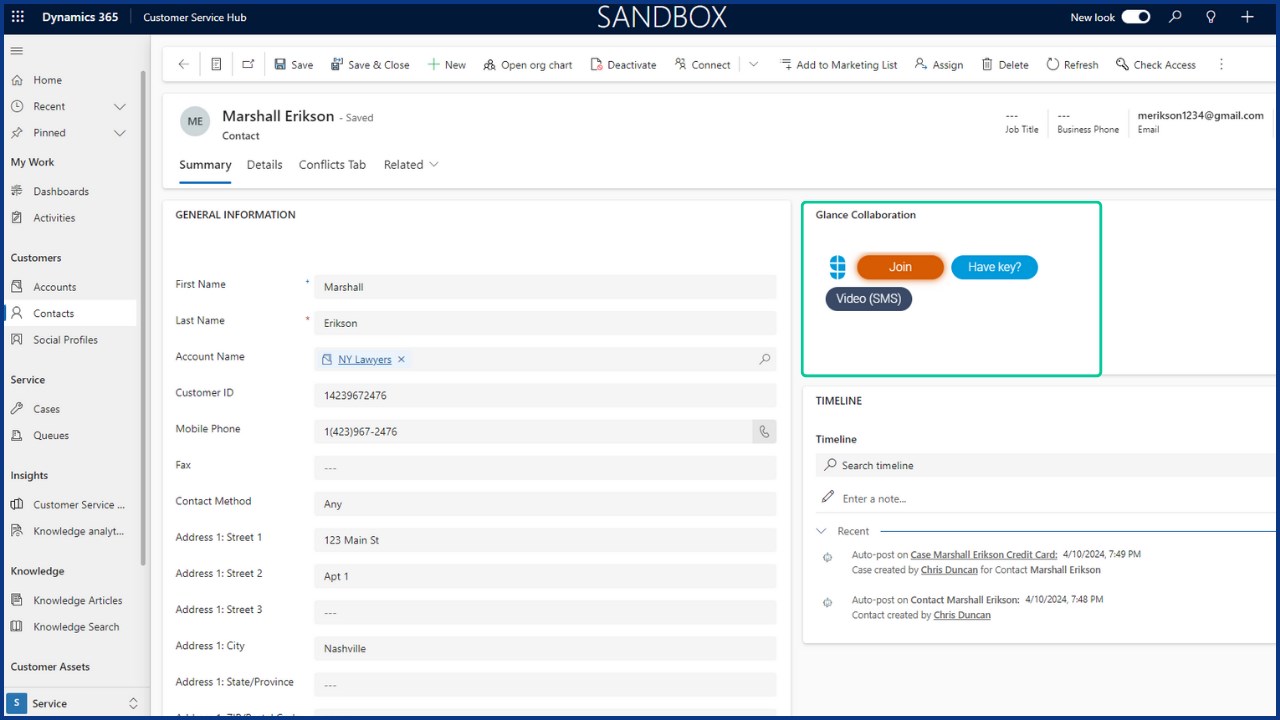Viewport: 1280px width, 720px height.
Task: Click the Last Name field
Action: click(545, 323)
